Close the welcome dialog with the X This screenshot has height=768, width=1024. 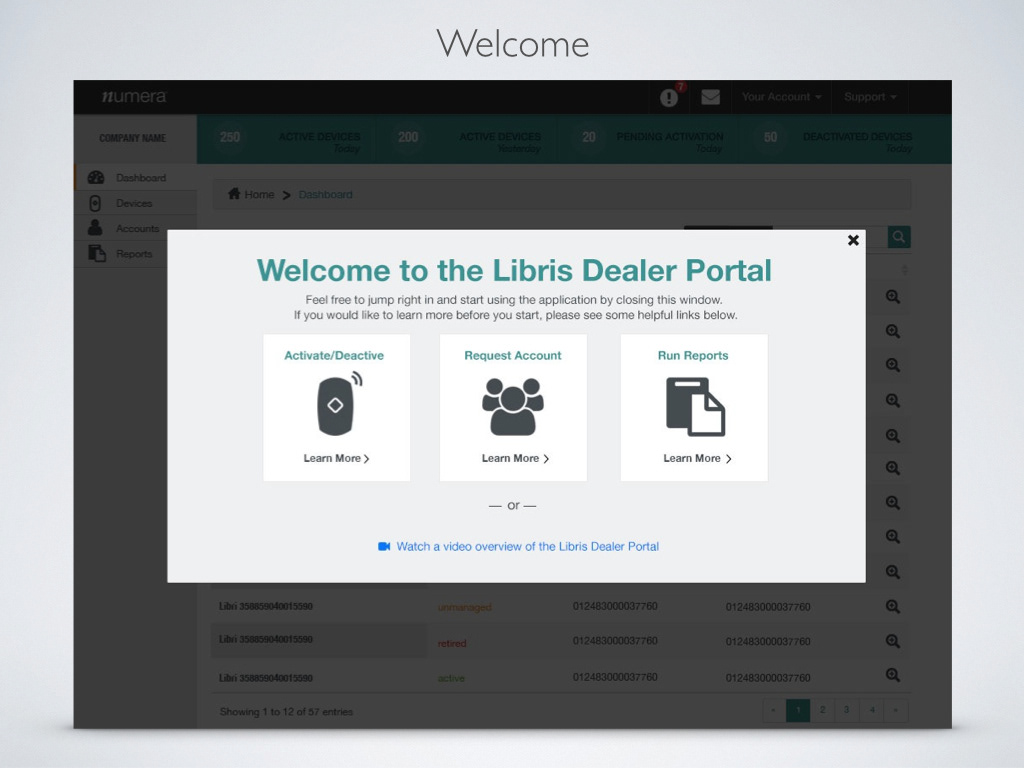tap(853, 240)
